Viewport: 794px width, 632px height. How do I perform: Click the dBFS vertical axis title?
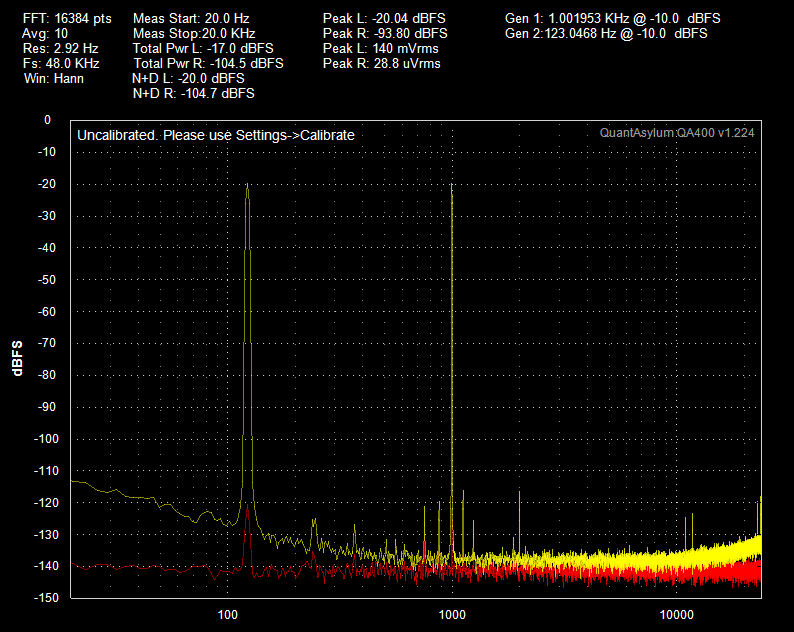click(17, 359)
